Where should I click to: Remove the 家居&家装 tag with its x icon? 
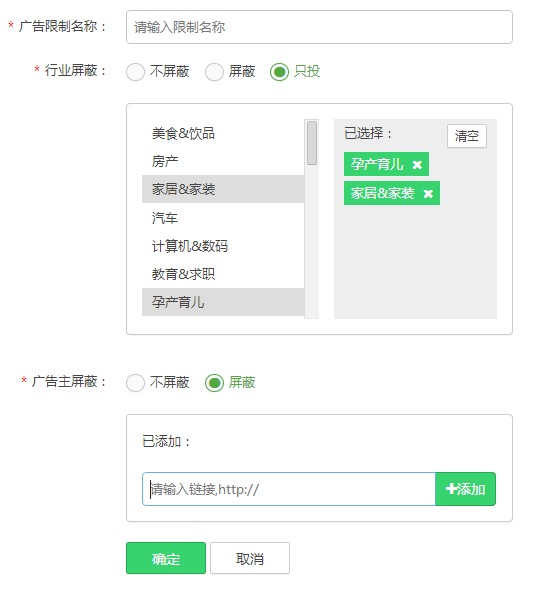(x=428, y=194)
